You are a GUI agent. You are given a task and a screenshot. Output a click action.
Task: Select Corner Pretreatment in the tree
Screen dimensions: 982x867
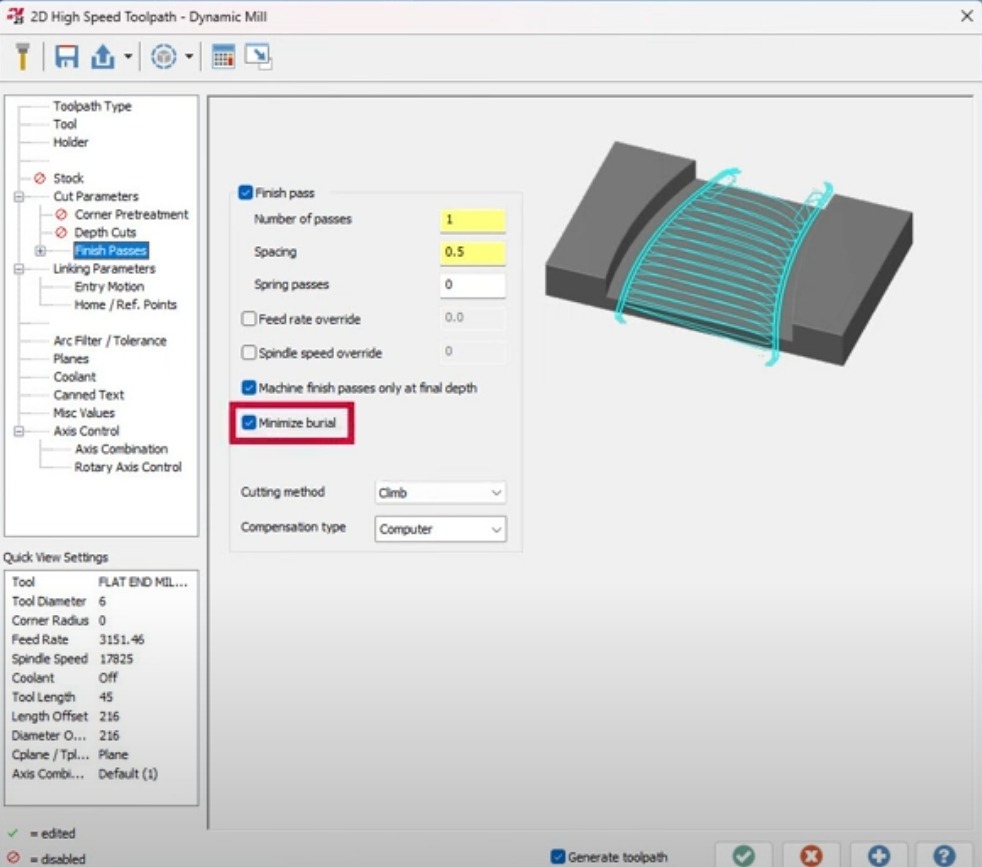pyautogui.click(x=131, y=214)
